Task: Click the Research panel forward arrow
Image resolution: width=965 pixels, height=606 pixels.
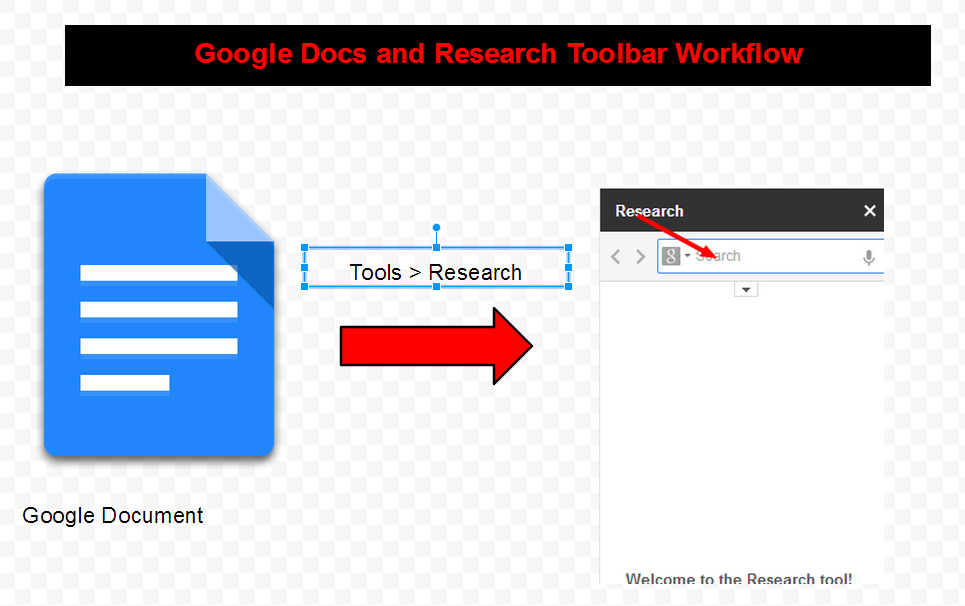Action: pos(640,257)
